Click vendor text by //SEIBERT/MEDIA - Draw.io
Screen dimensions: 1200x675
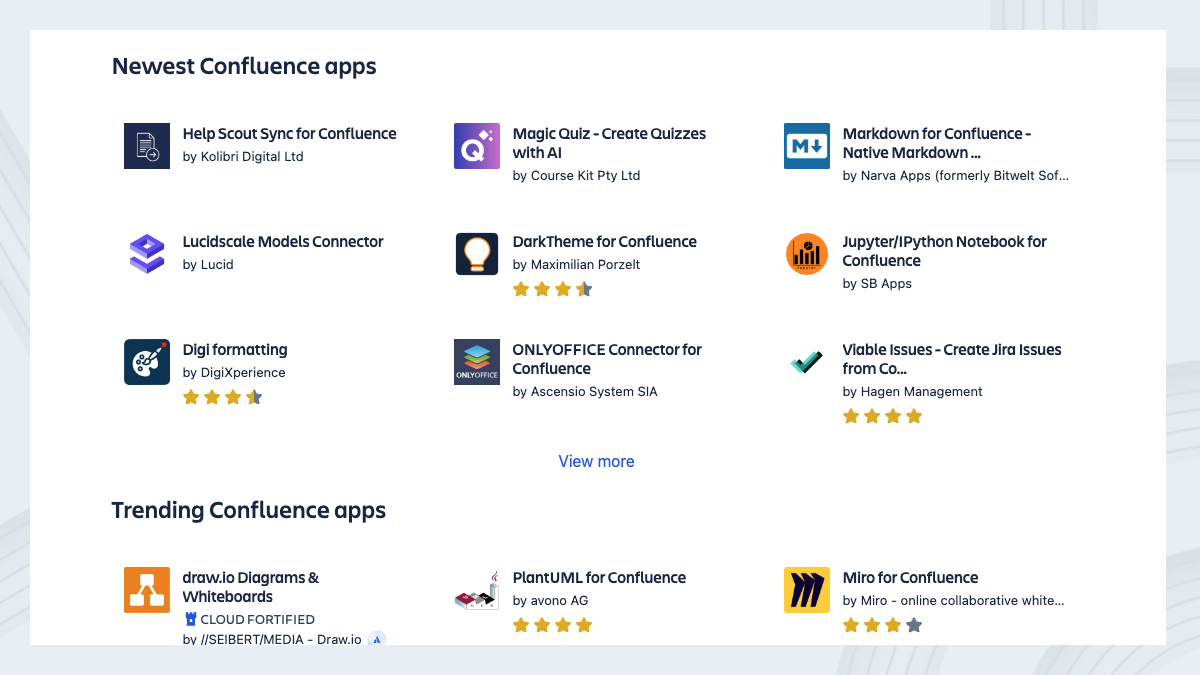coord(272,639)
